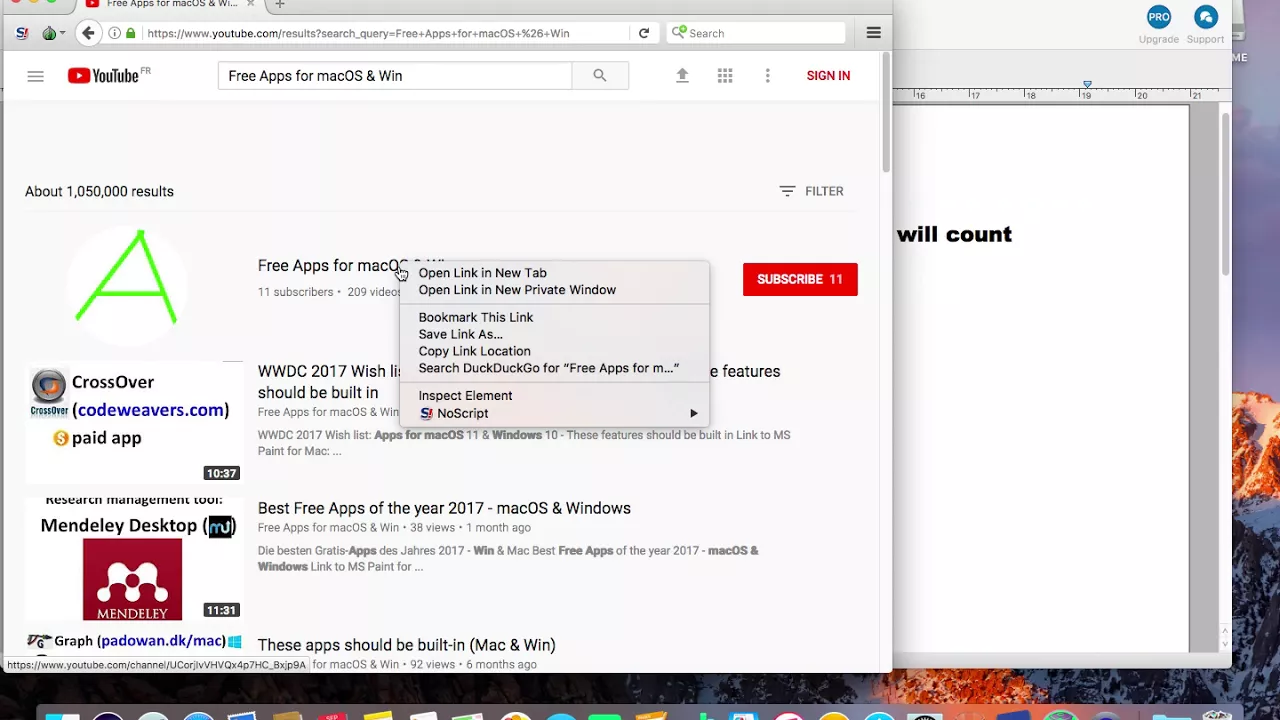
Task: Show site information via the (i) icon
Action: (x=115, y=33)
